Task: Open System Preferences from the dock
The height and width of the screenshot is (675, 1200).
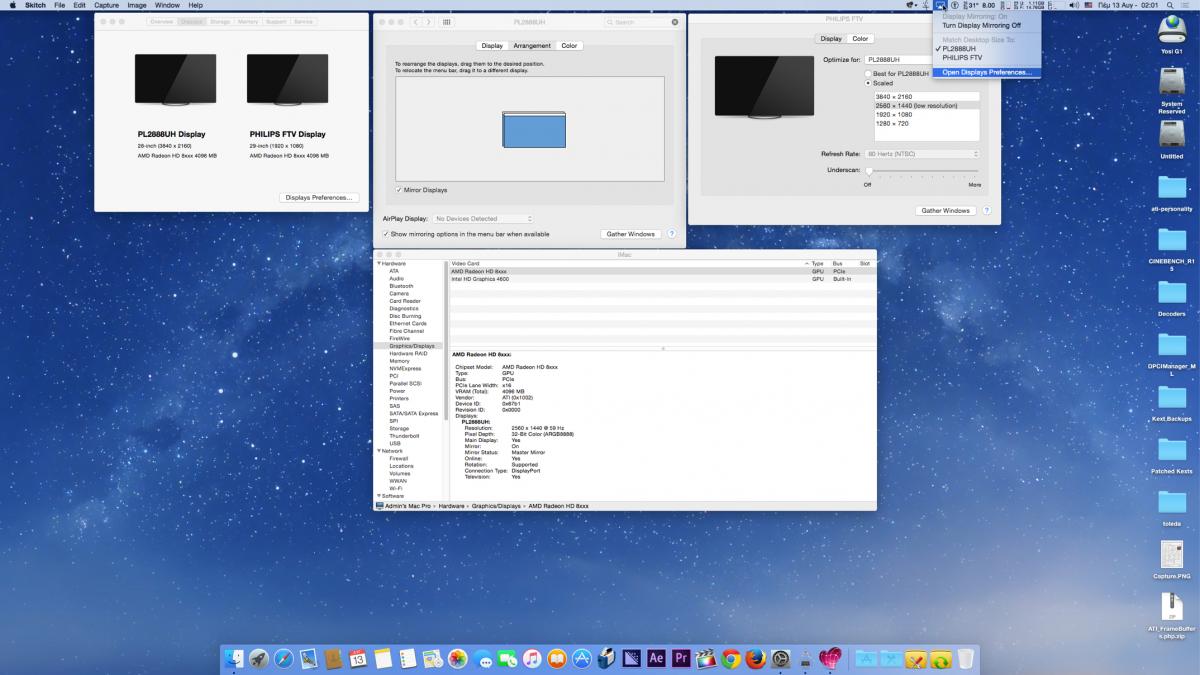Action: tap(781, 659)
